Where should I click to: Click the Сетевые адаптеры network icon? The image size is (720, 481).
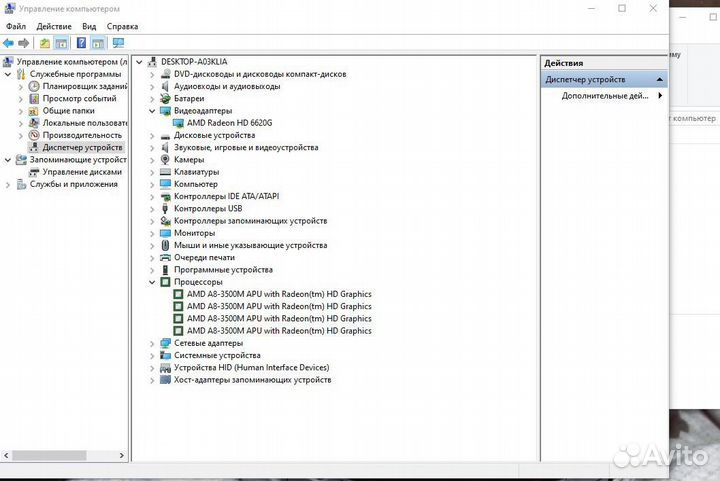pos(165,343)
